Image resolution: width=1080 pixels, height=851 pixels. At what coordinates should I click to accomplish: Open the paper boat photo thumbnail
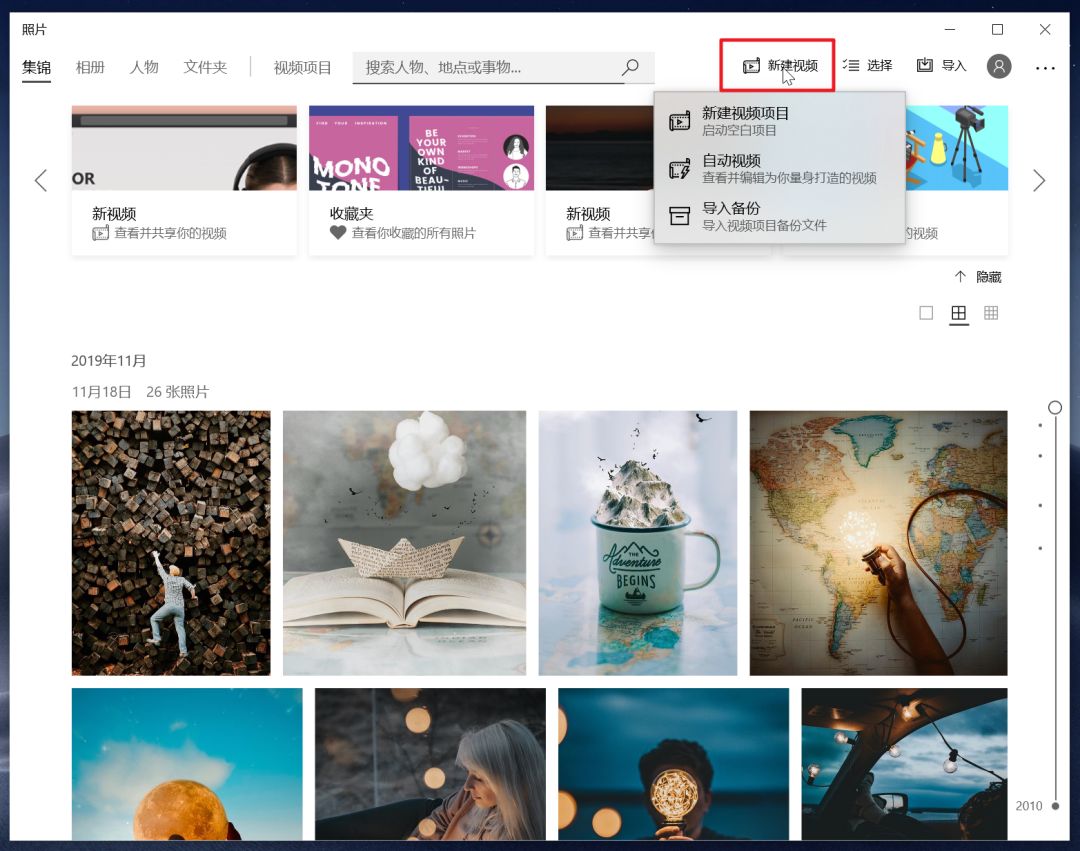[404, 542]
